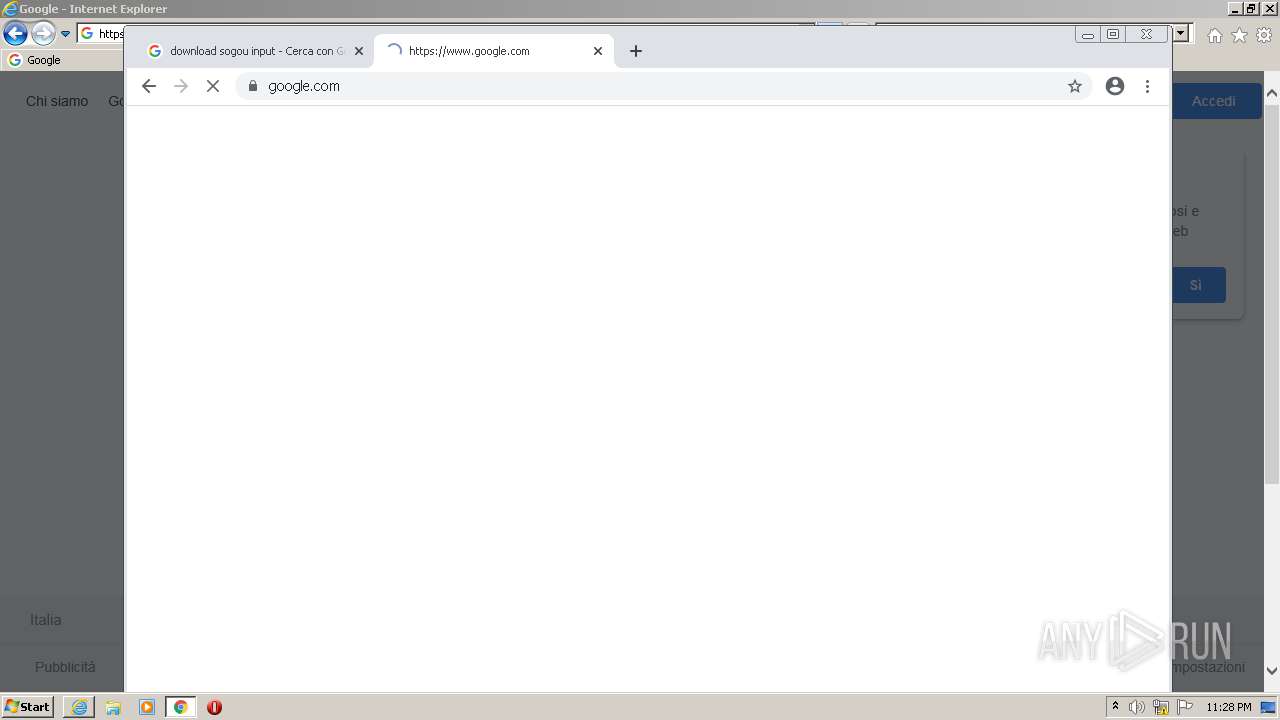Screen dimensions: 1280x720
Task: Open a new Chrome tab
Action: (x=636, y=51)
